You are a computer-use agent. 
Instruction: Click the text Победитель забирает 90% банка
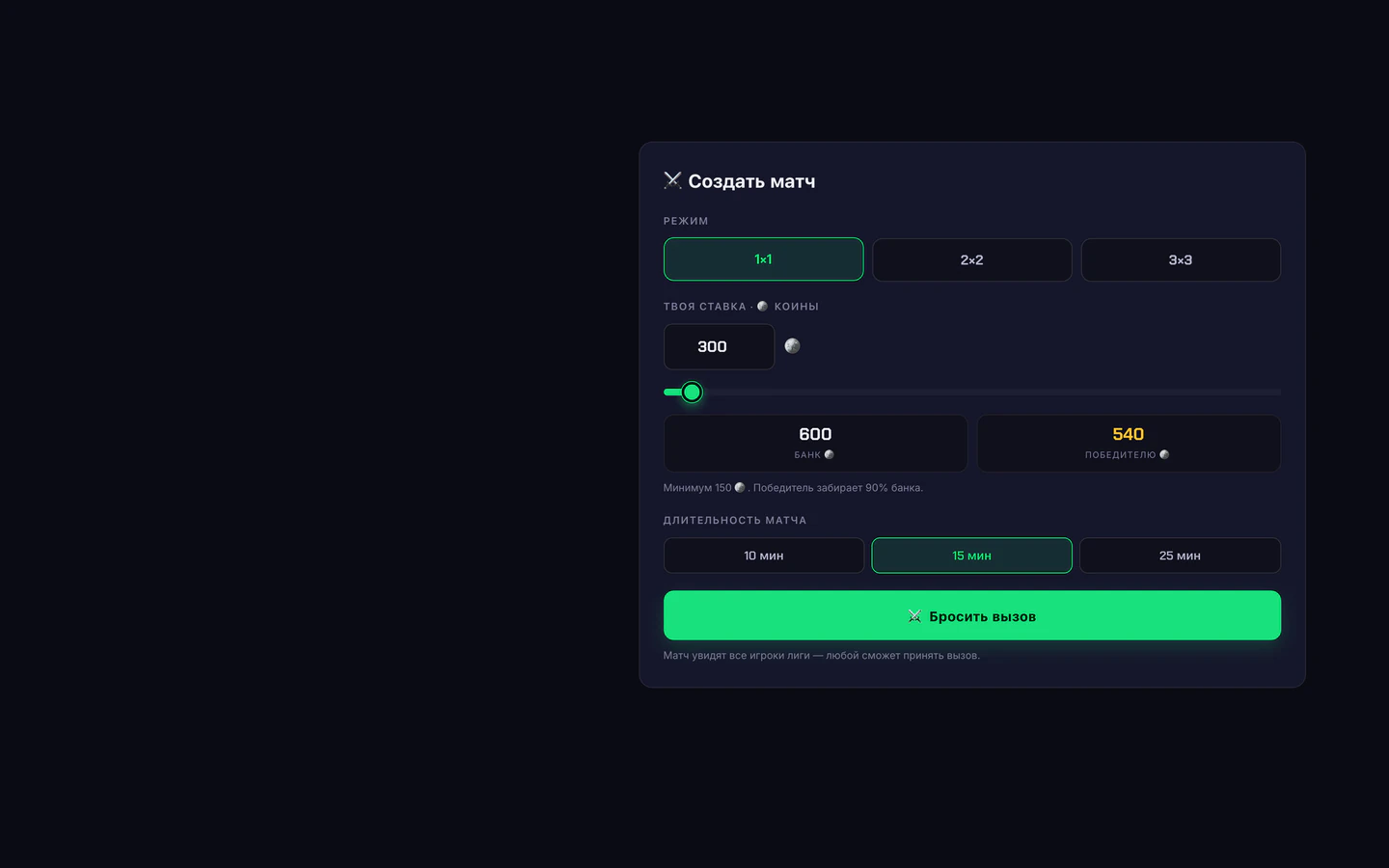[x=838, y=488]
